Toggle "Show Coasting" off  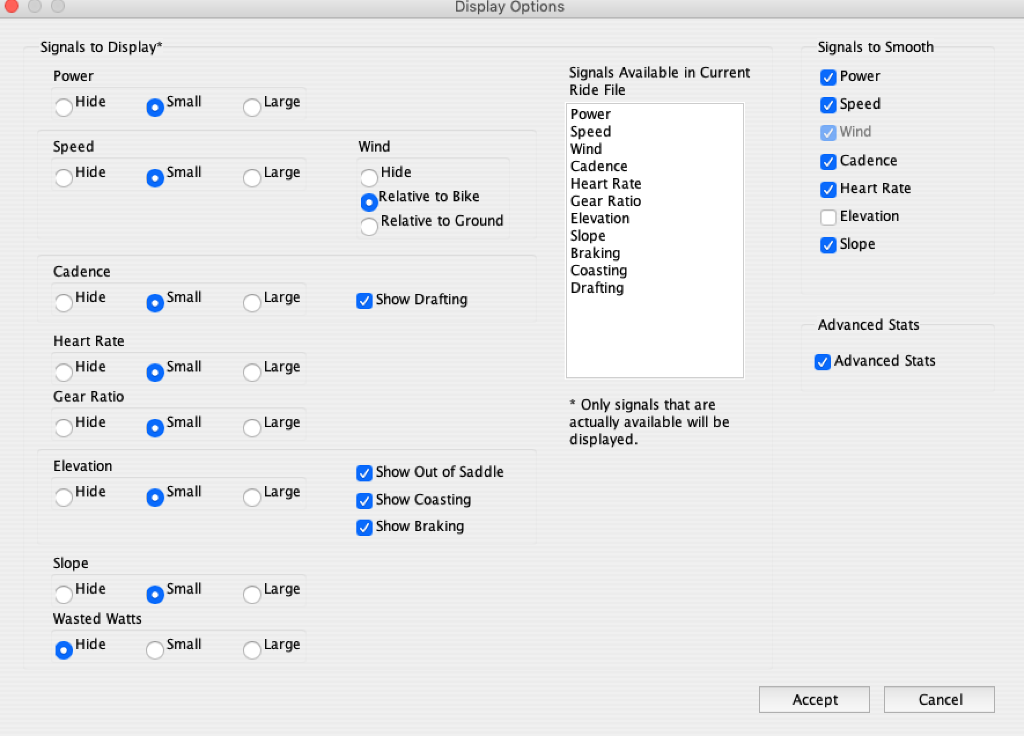(x=364, y=500)
